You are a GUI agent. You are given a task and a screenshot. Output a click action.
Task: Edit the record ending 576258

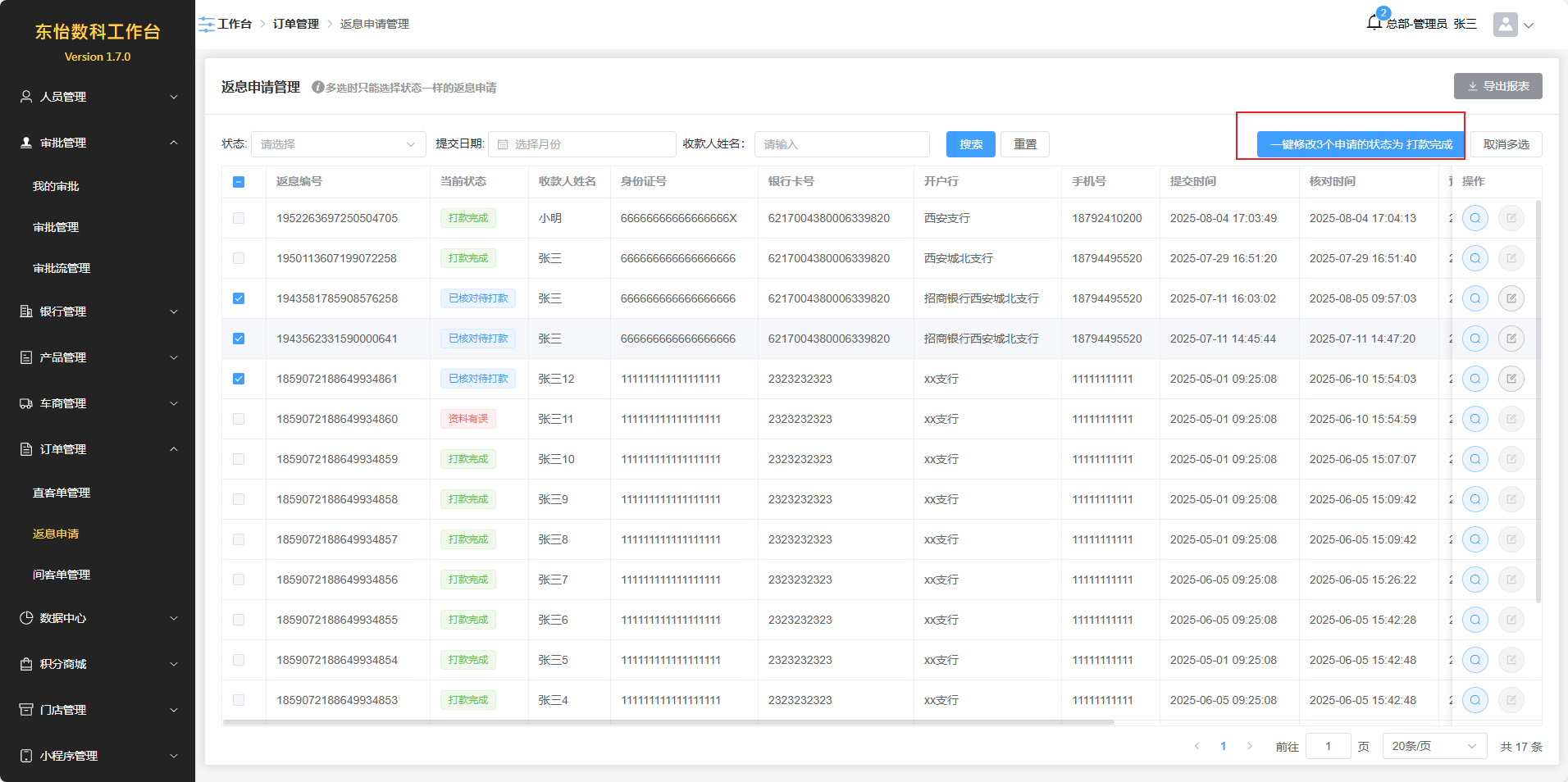[x=1511, y=298]
